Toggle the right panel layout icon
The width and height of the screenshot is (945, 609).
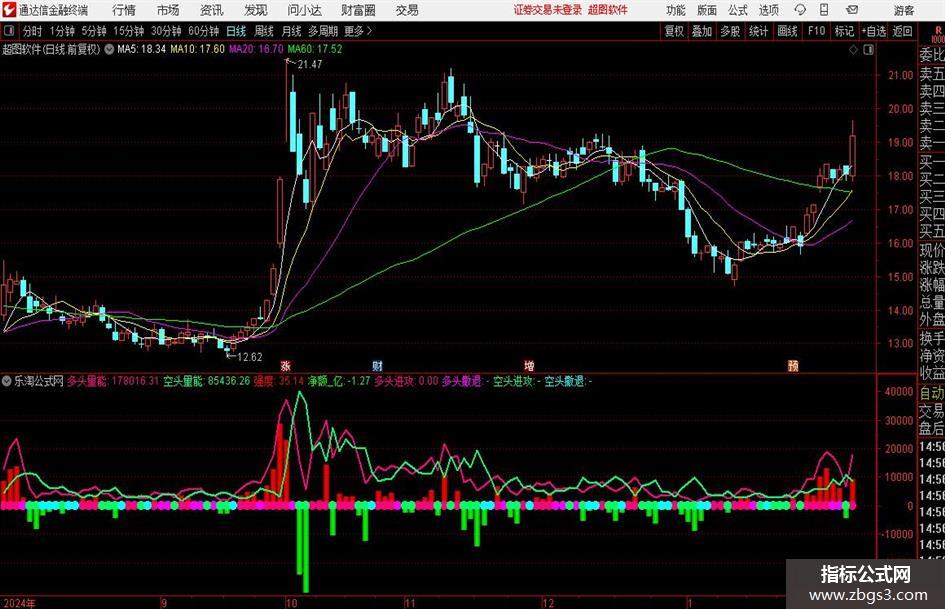tap(868, 50)
